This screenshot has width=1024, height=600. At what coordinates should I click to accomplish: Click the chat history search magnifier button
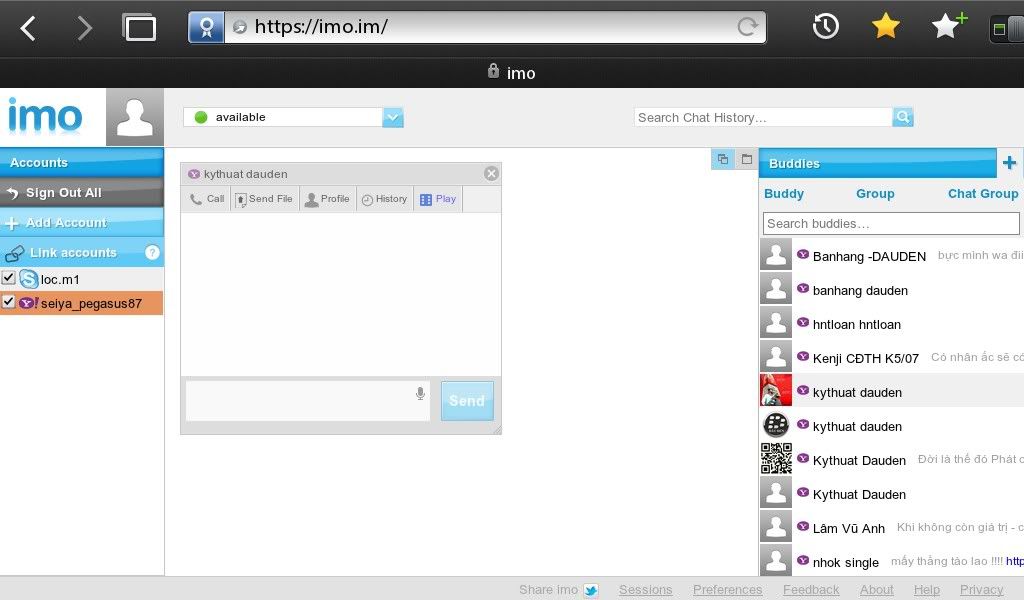pos(903,118)
